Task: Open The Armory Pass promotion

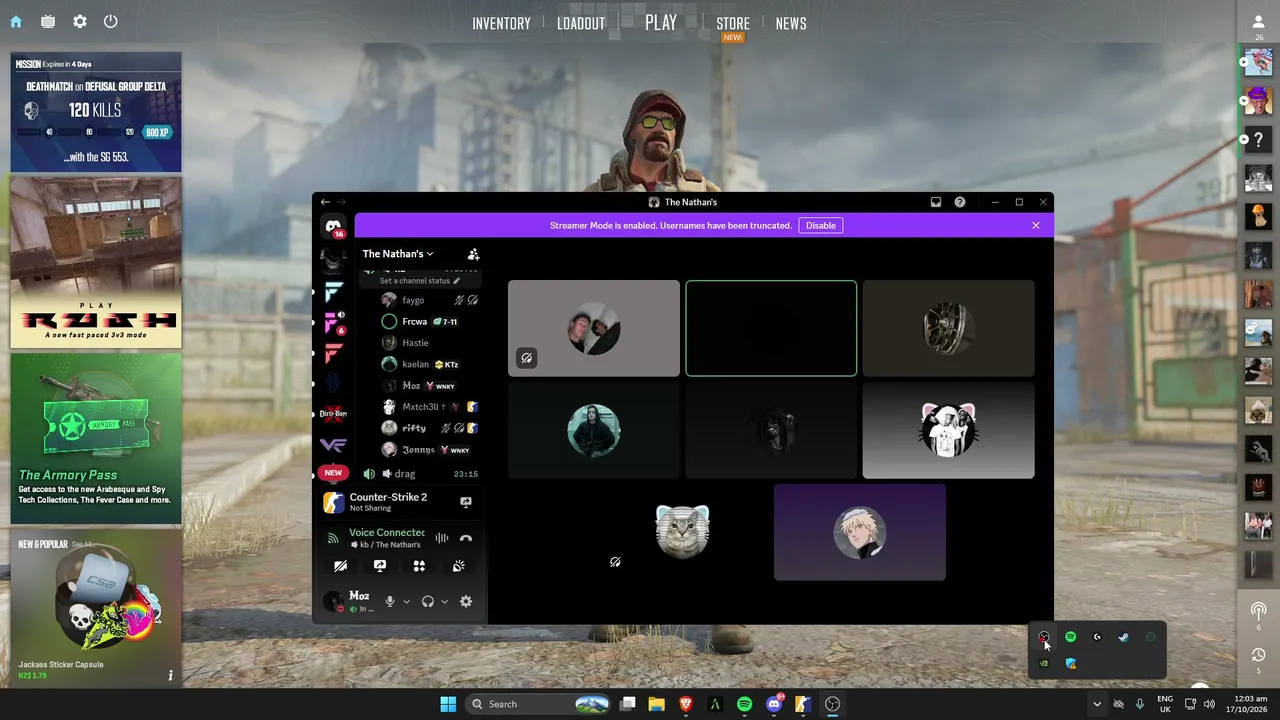Action: tap(96, 438)
